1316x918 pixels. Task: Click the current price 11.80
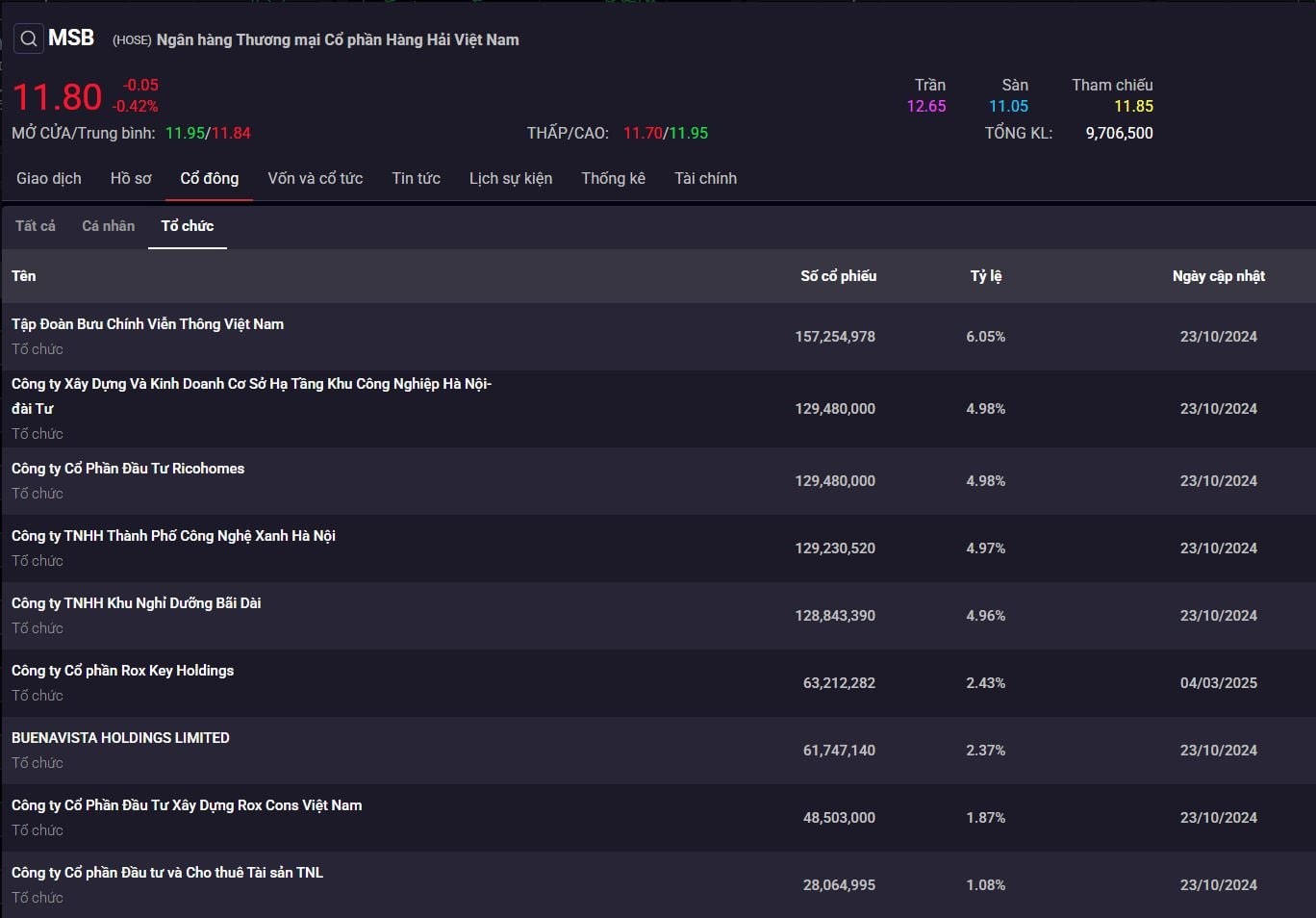pyautogui.click(x=57, y=97)
